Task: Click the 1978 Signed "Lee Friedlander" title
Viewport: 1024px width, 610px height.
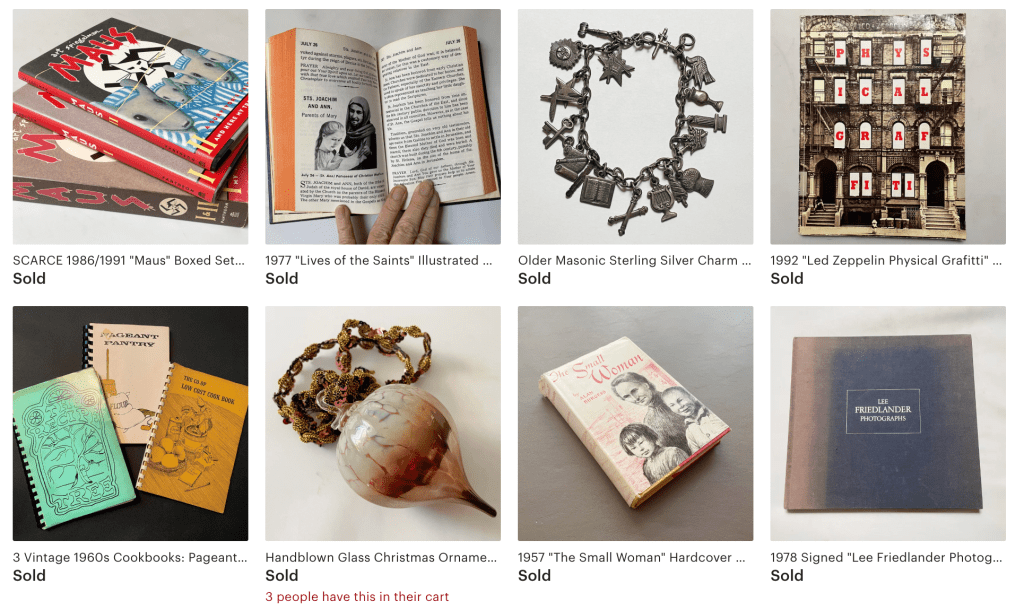Action: [x=886, y=557]
